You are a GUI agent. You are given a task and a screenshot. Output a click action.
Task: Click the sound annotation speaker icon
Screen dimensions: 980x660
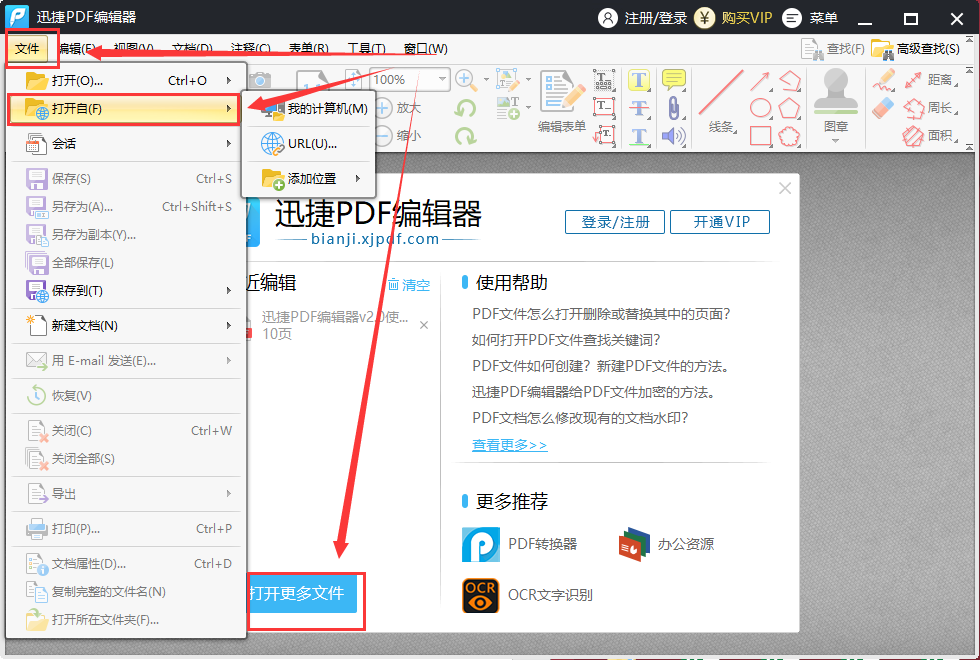(671, 137)
